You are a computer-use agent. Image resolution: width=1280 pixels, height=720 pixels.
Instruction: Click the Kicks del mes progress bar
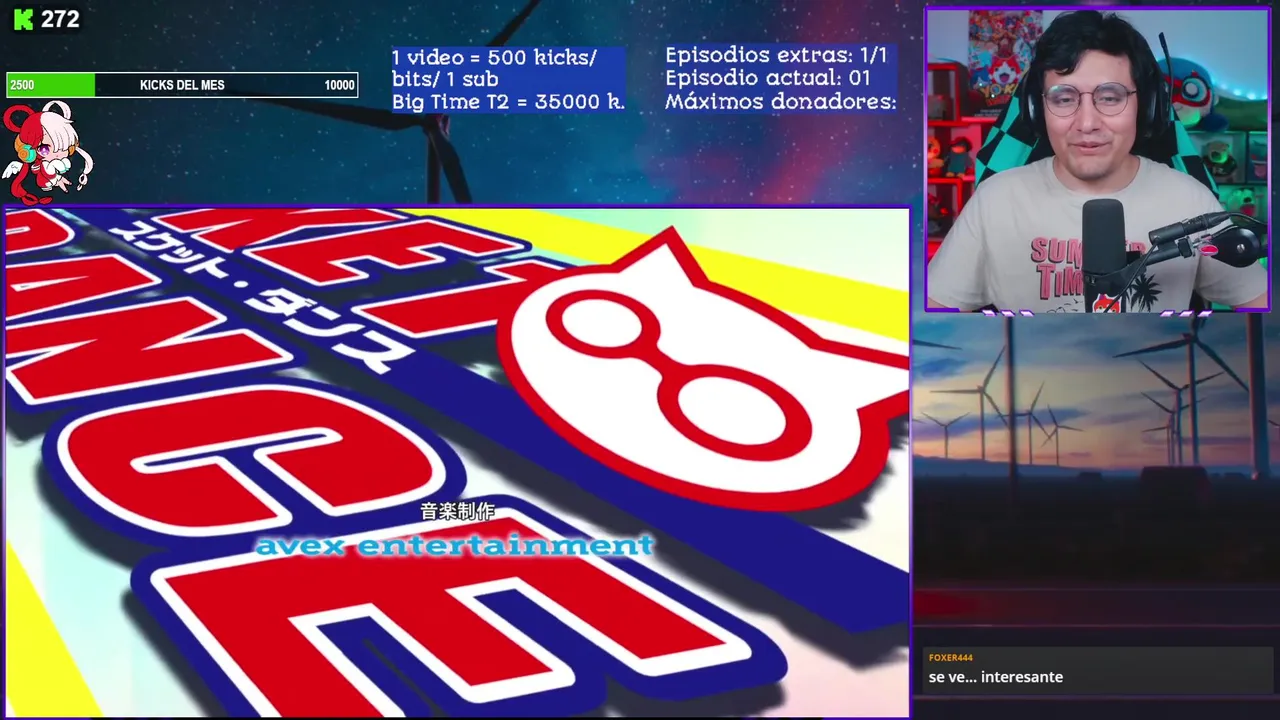pos(181,85)
